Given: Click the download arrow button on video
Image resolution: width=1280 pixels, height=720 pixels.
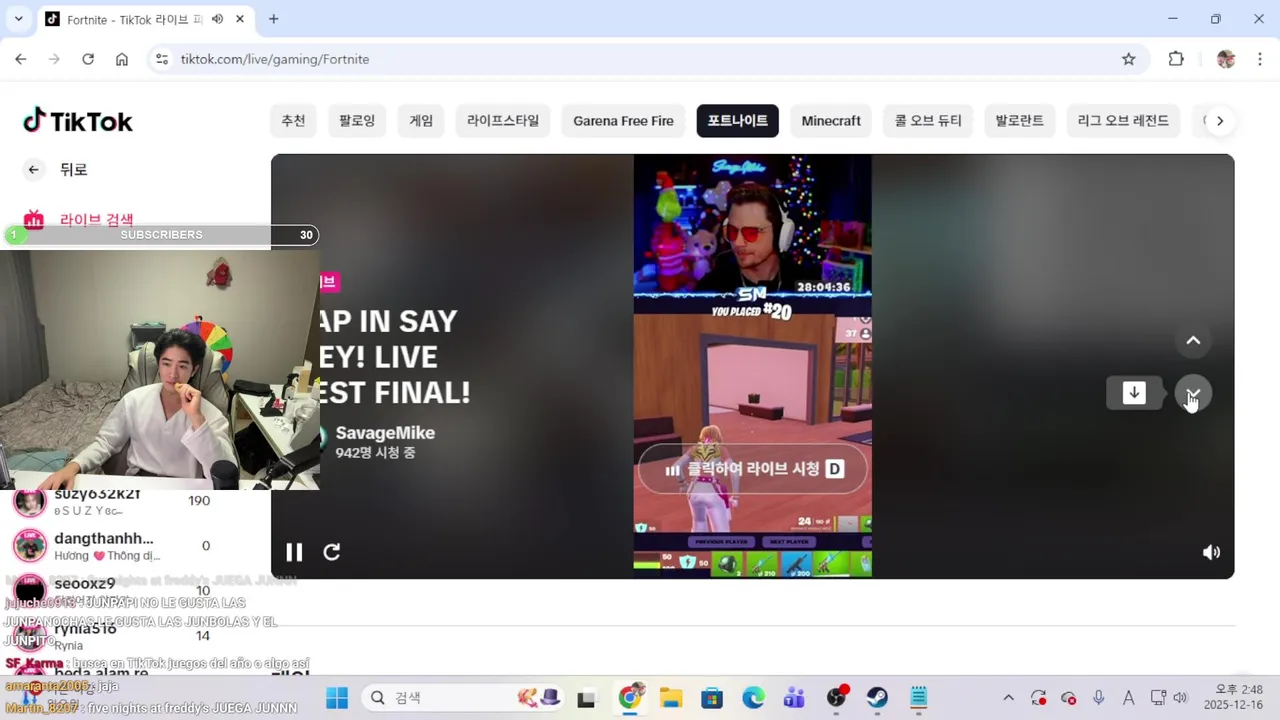Looking at the screenshot, I should coord(1134,393).
